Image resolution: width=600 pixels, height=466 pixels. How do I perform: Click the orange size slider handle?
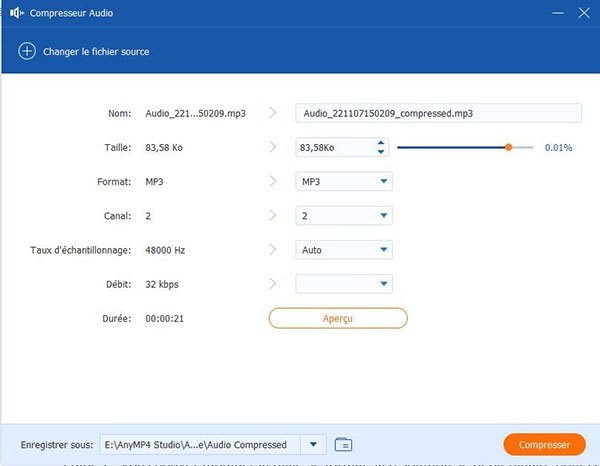pos(509,147)
